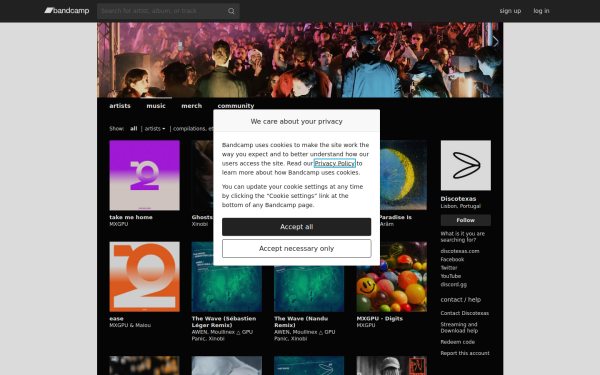Open the discotexas.com link
The image size is (600, 375).
point(460,251)
